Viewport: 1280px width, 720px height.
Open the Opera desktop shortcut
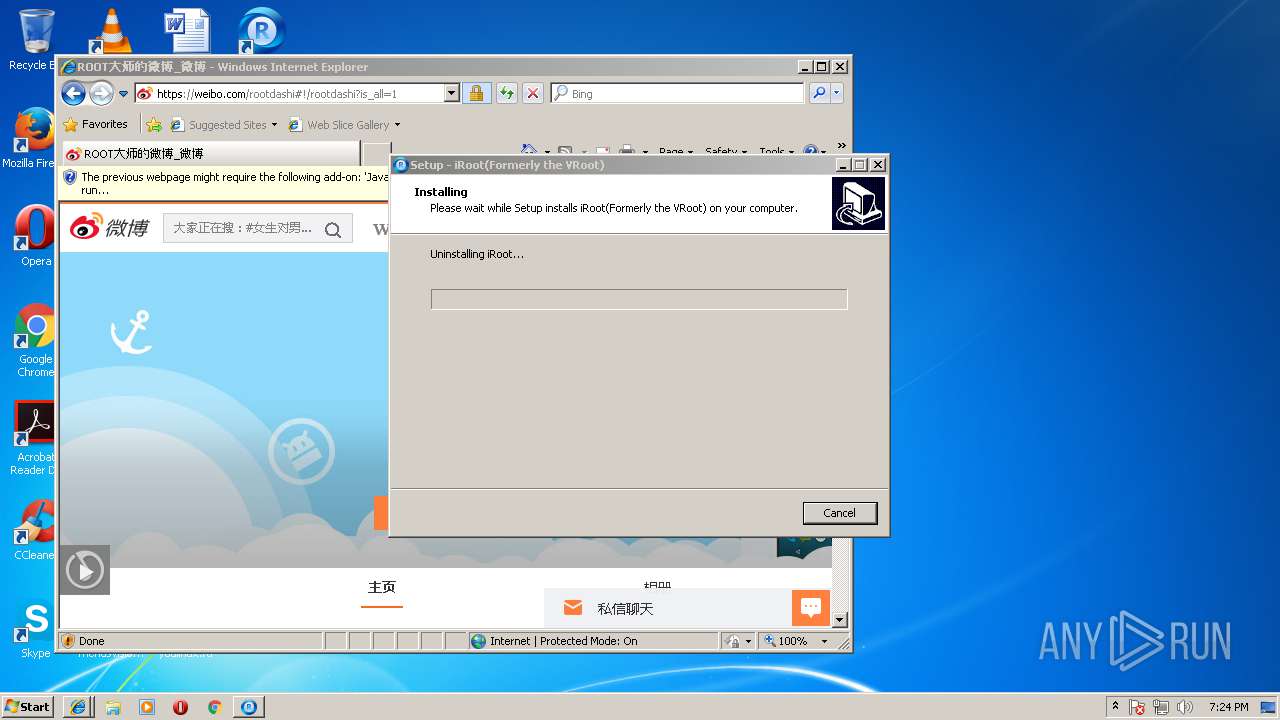(35, 236)
